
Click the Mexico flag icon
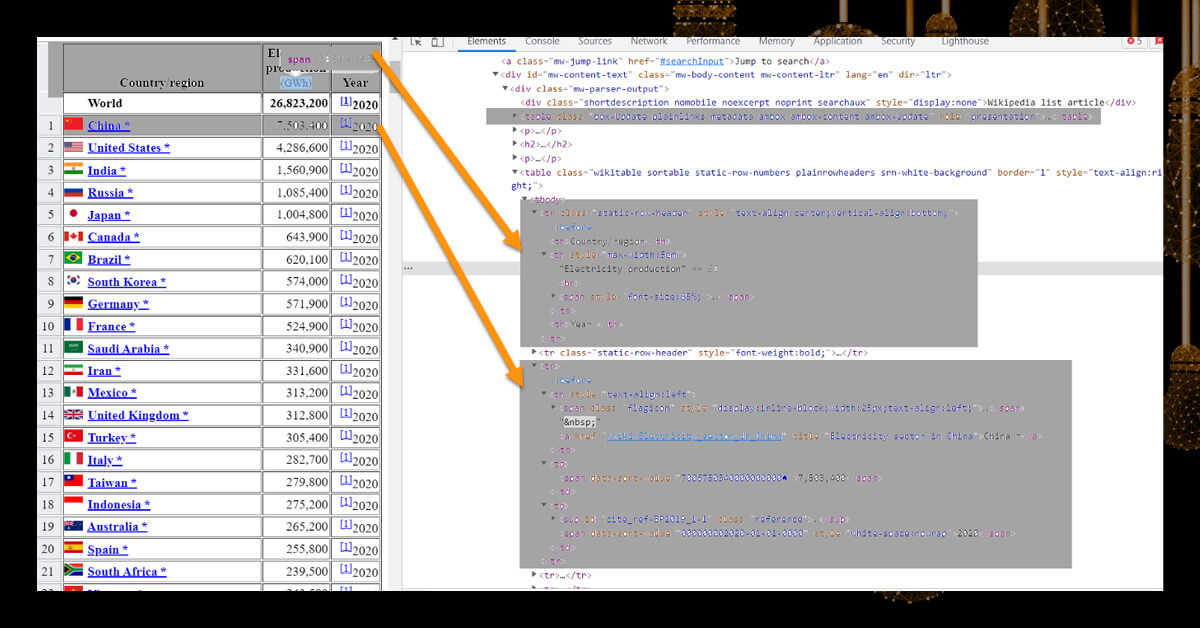click(x=73, y=392)
